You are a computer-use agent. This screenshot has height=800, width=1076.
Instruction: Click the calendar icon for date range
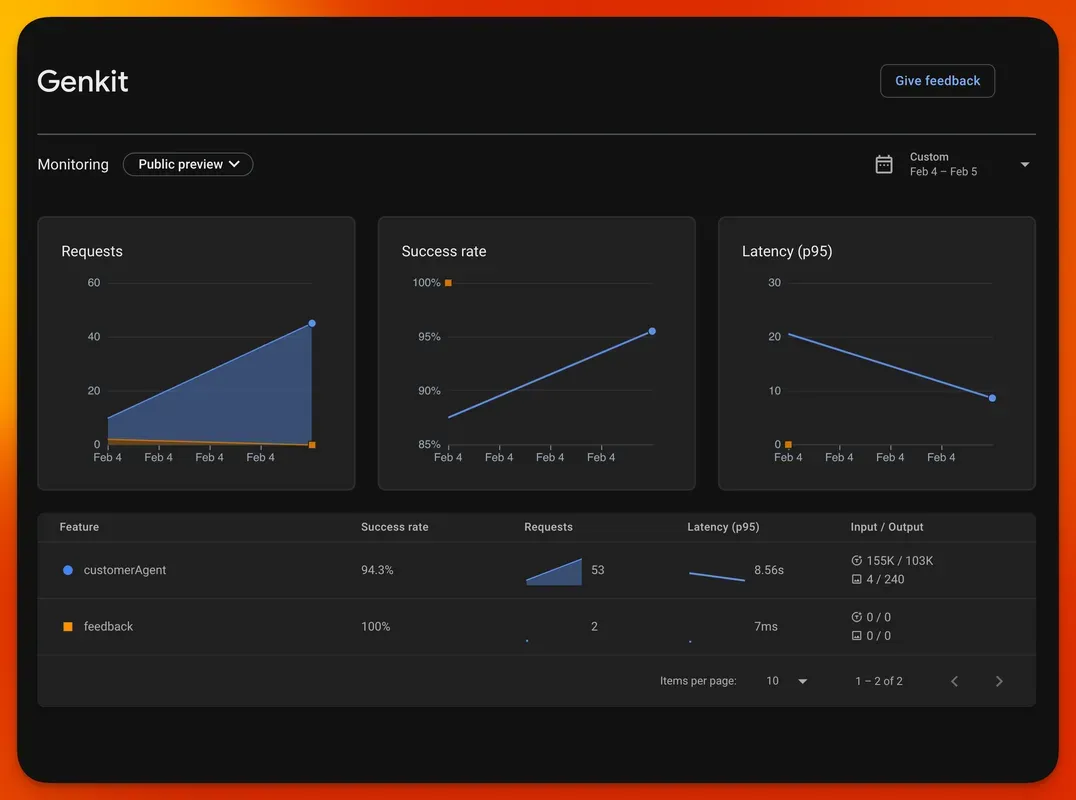884,164
